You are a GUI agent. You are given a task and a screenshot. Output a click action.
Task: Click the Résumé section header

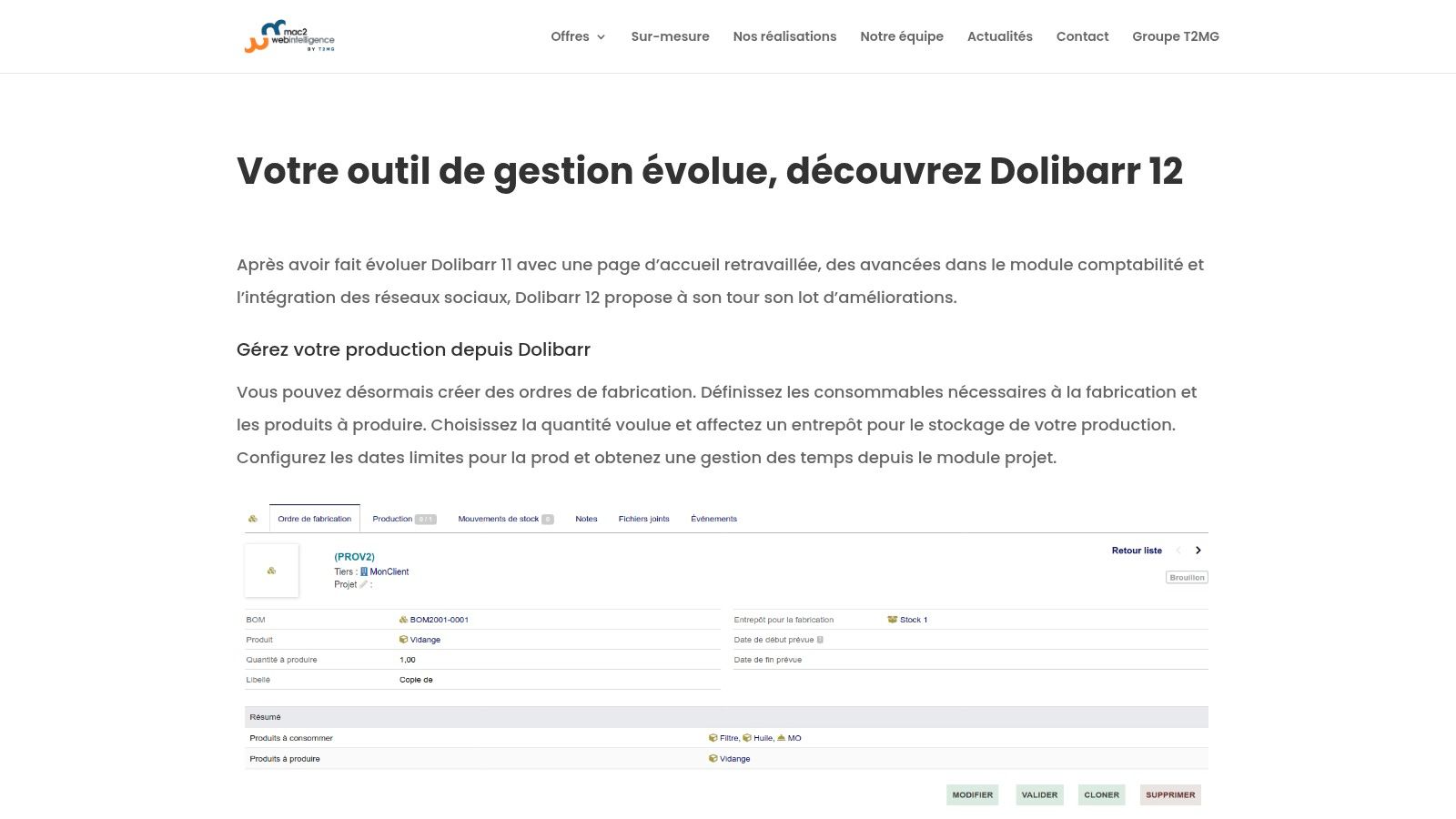[726, 717]
